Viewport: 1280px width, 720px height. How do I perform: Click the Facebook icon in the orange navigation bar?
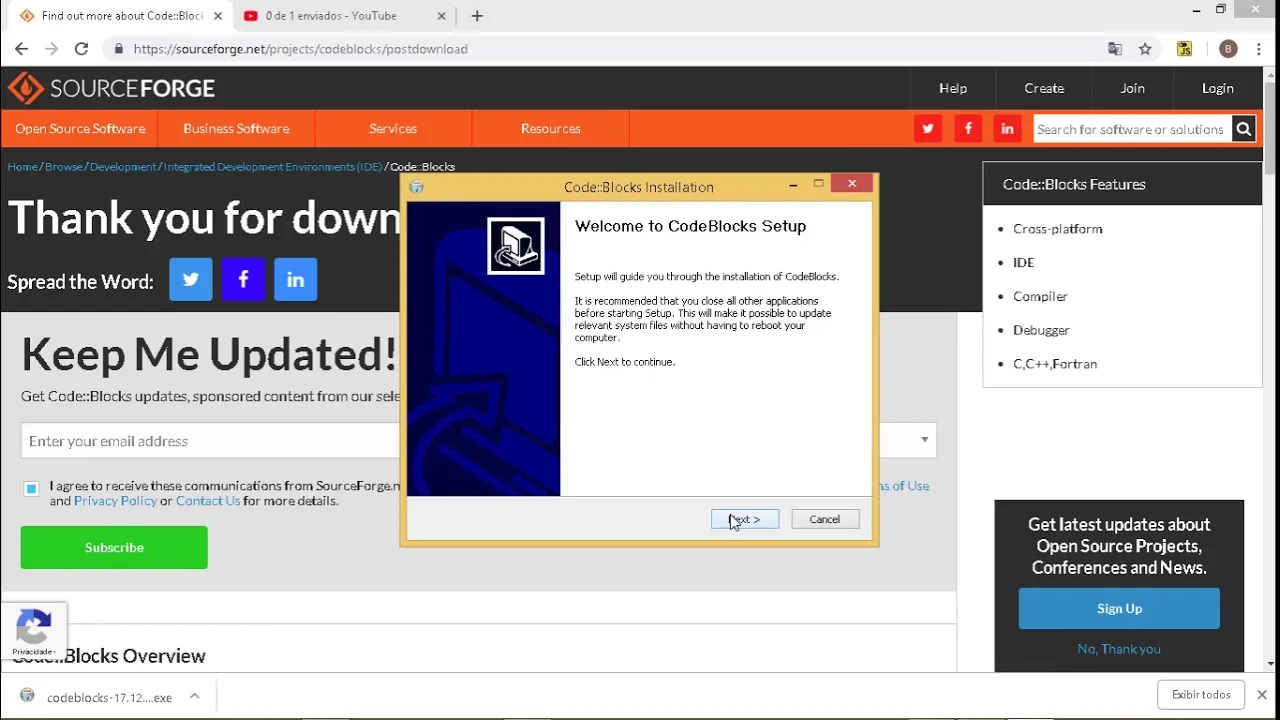(968, 129)
